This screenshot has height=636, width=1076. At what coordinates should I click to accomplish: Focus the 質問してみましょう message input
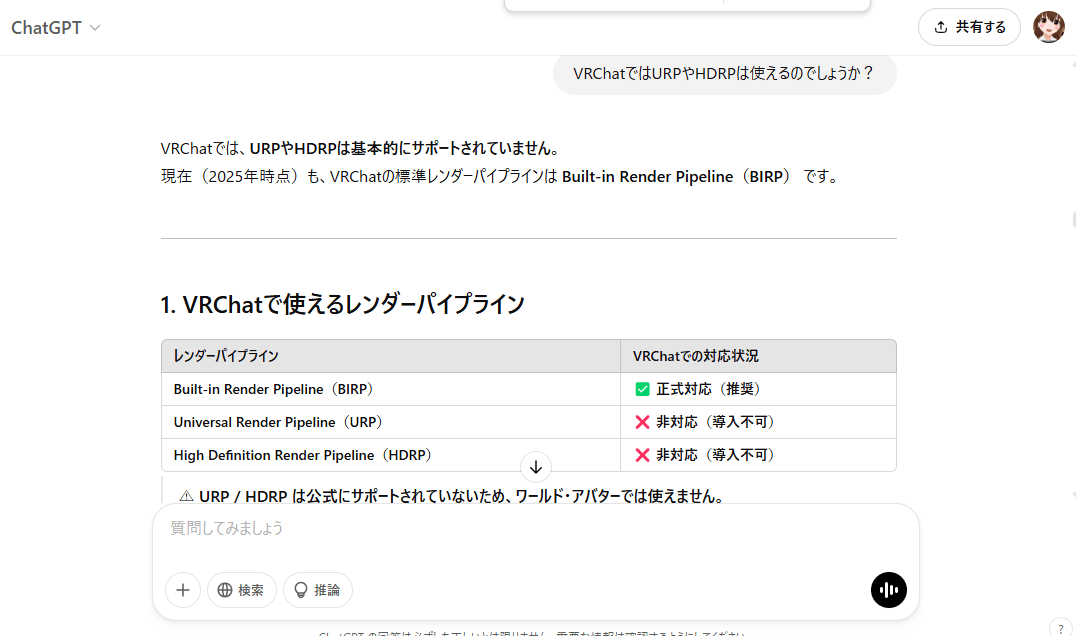tap(535, 528)
